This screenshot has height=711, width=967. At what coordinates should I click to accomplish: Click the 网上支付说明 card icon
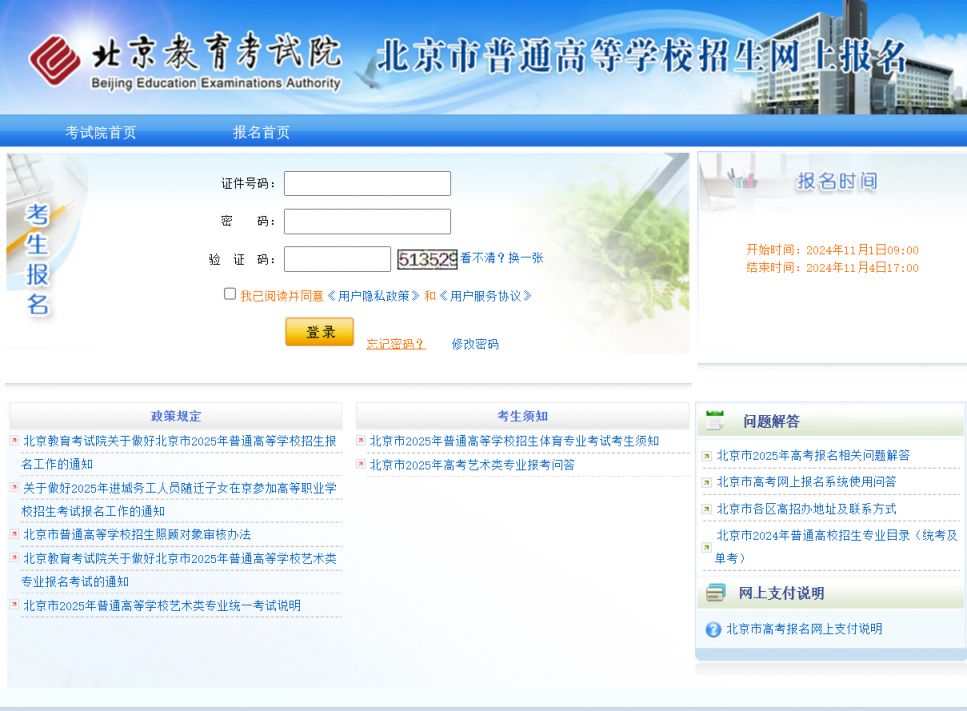click(716, 593)
